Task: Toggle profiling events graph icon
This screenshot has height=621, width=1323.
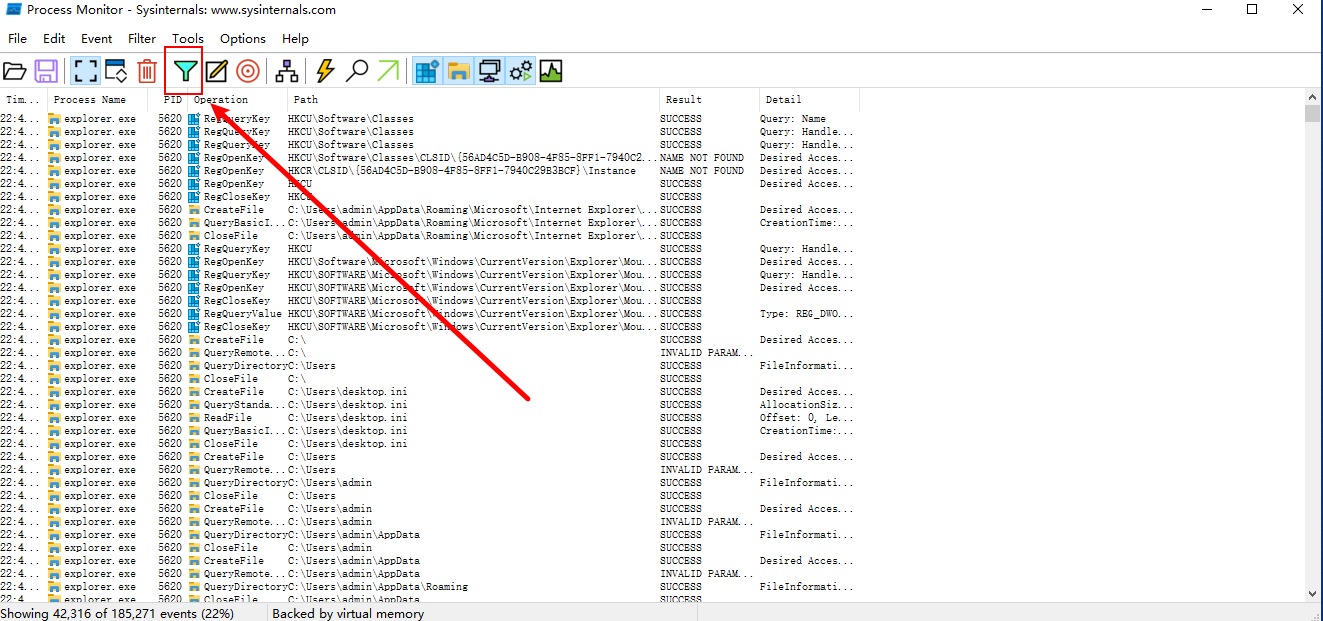Action: coord(551,71)
